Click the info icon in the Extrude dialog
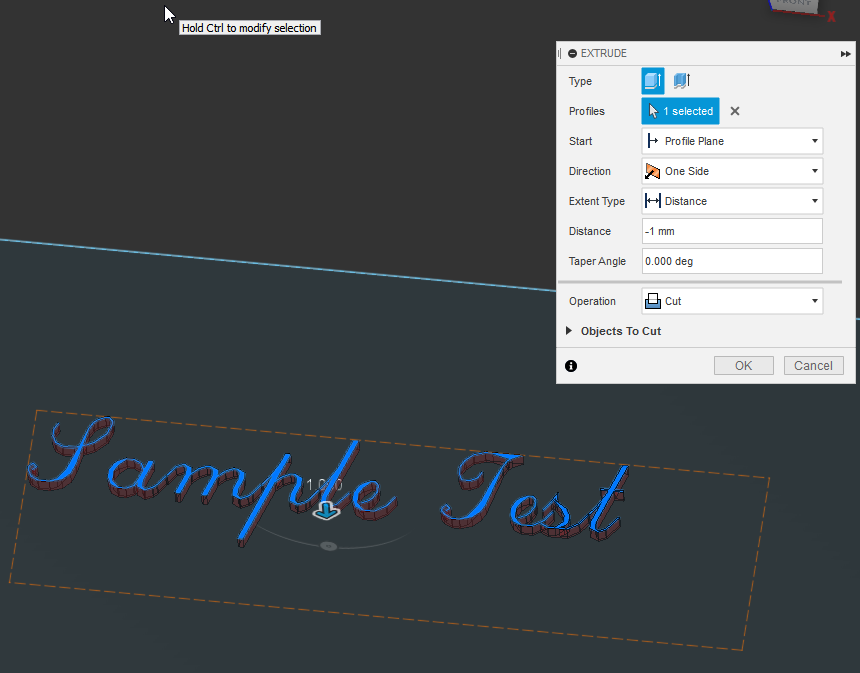The image size is (860, 673). click(571, 366)
